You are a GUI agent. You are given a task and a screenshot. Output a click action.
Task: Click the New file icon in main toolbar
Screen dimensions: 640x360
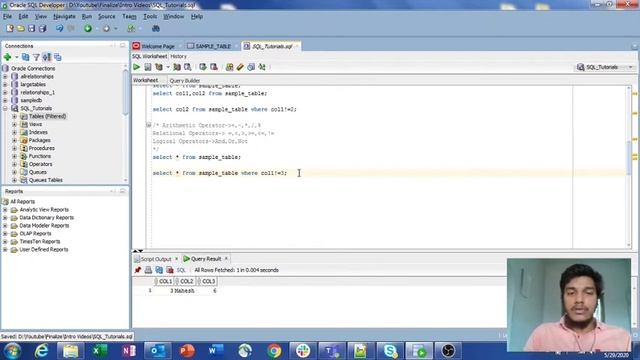point(10,28)
